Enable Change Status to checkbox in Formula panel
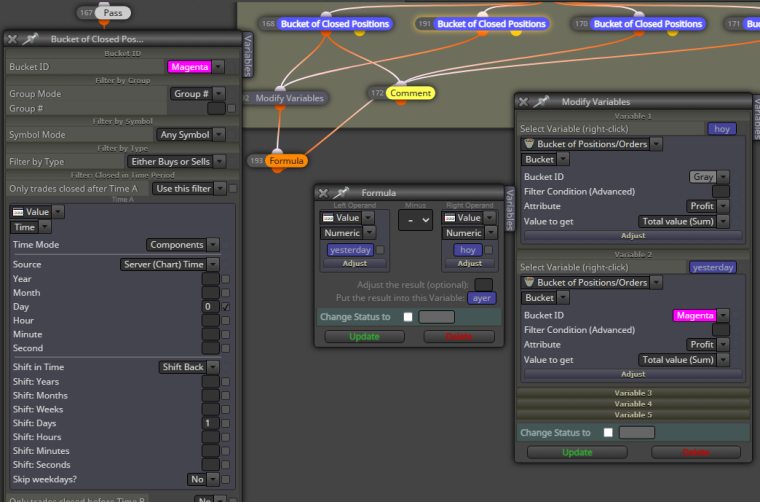The image size is (760, 502). click(x=408, y=317)
